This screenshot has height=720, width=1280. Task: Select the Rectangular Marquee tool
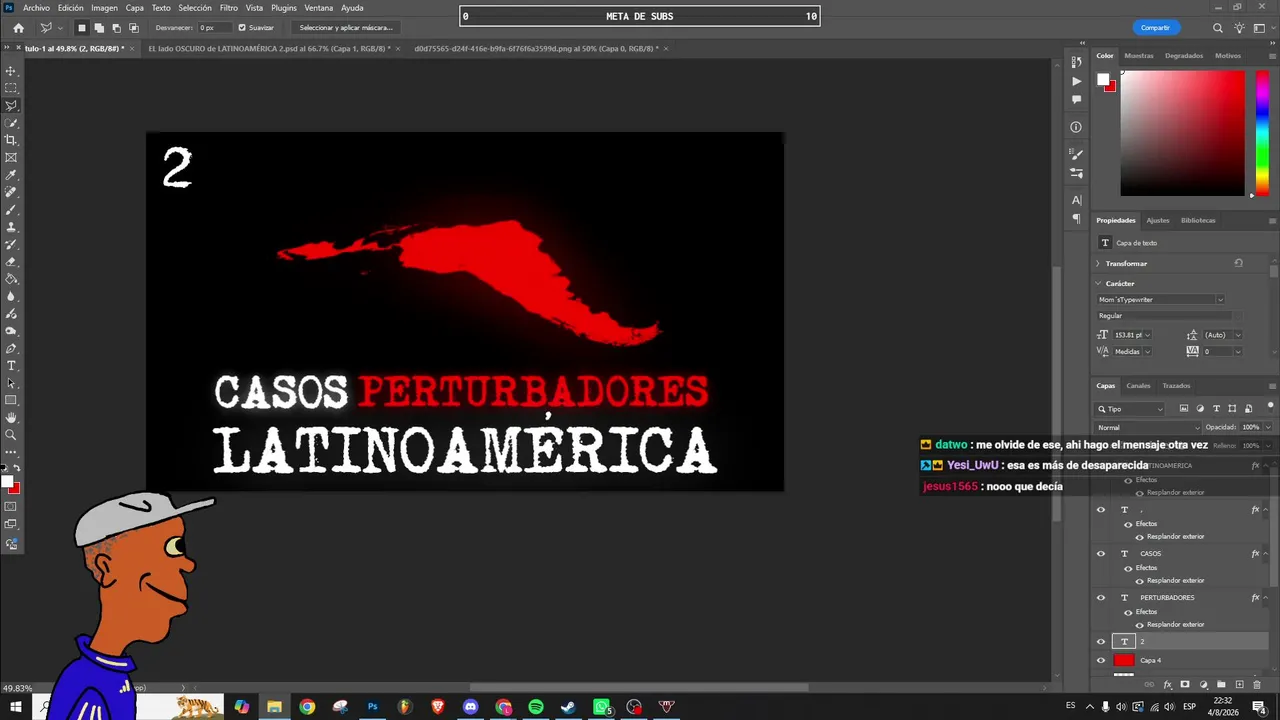(x=11, y=88)
